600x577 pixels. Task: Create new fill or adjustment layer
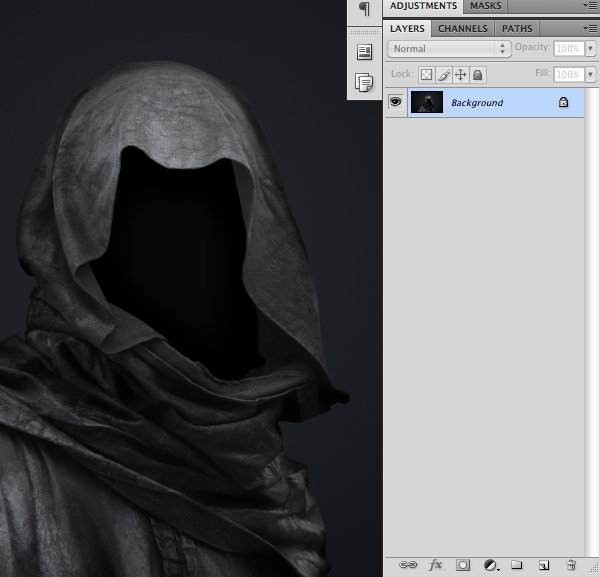[491, 565]
